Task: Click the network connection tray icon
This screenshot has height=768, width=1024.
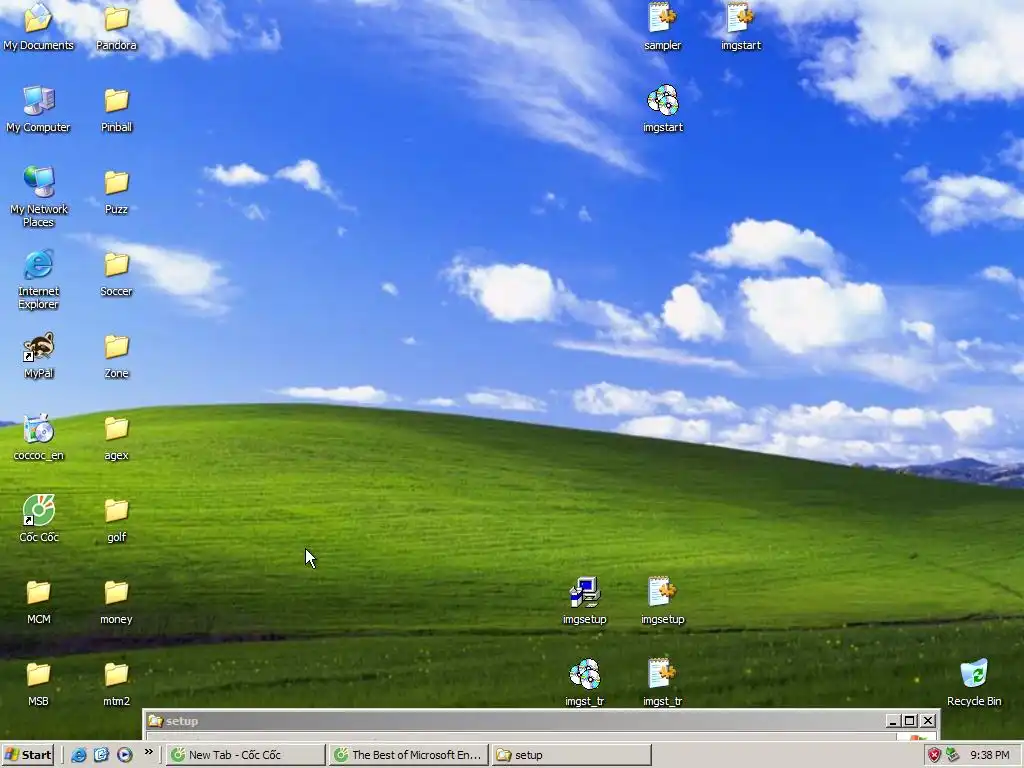Action: pos(953,755)
